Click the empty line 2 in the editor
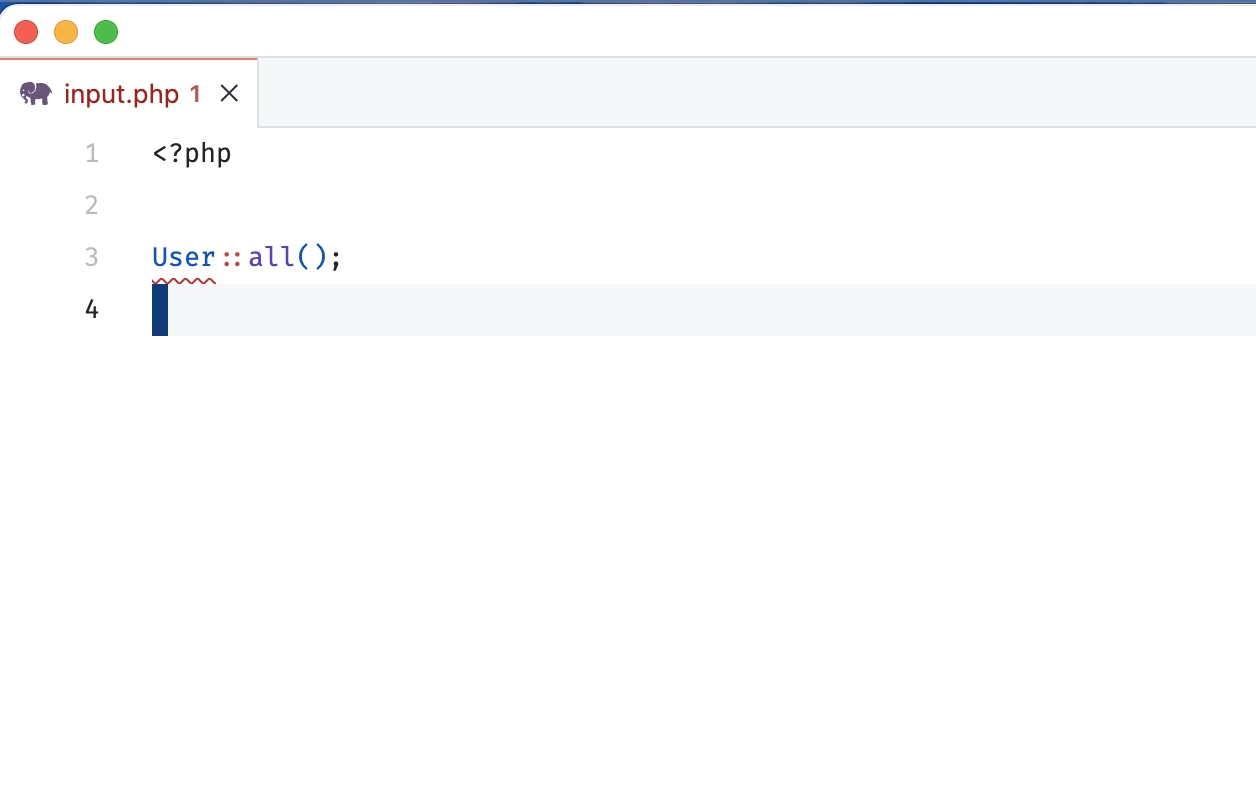This screenshot has width=1256, height=790. (500, 206)
